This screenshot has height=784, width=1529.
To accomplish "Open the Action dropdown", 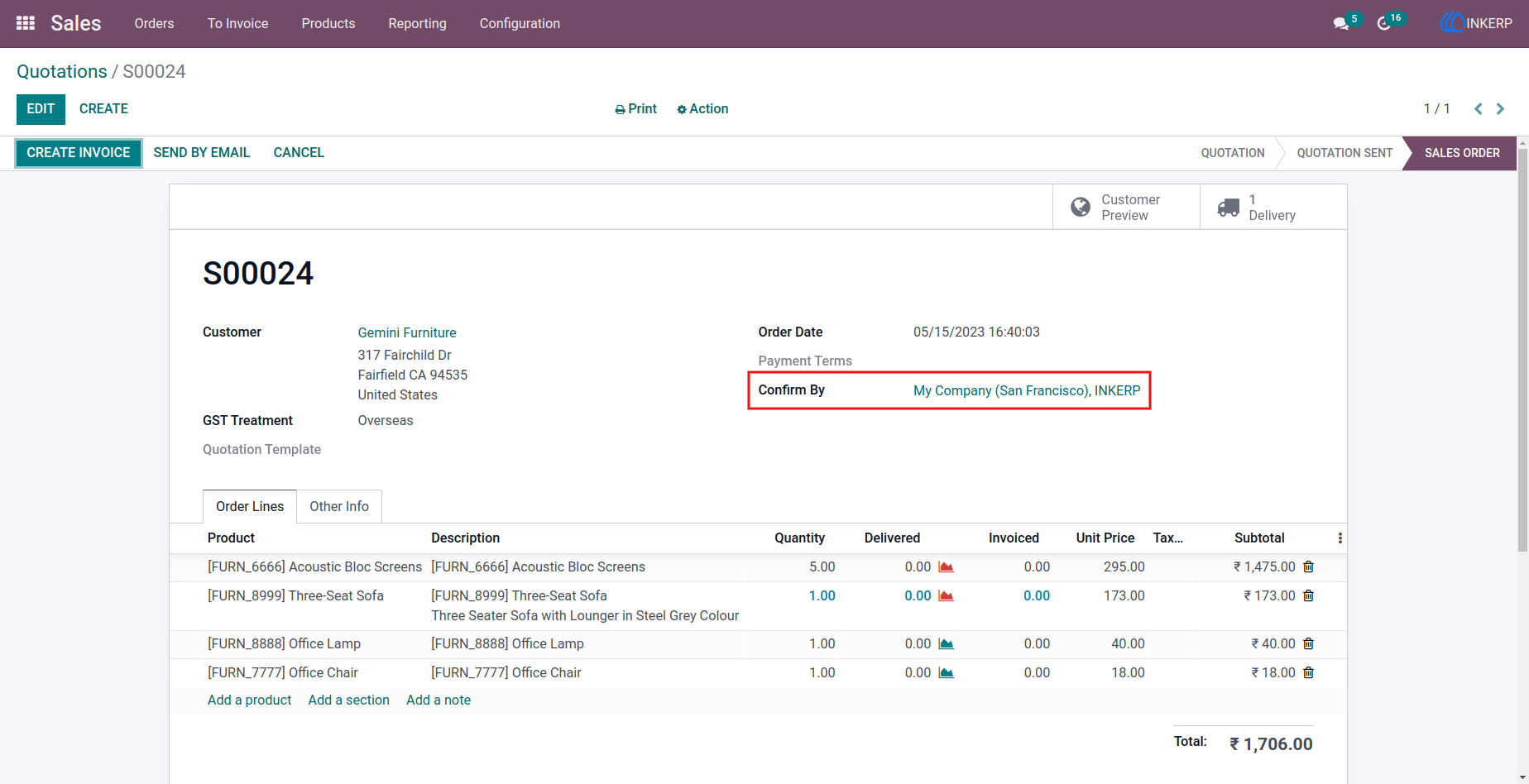I will (702, 108).
